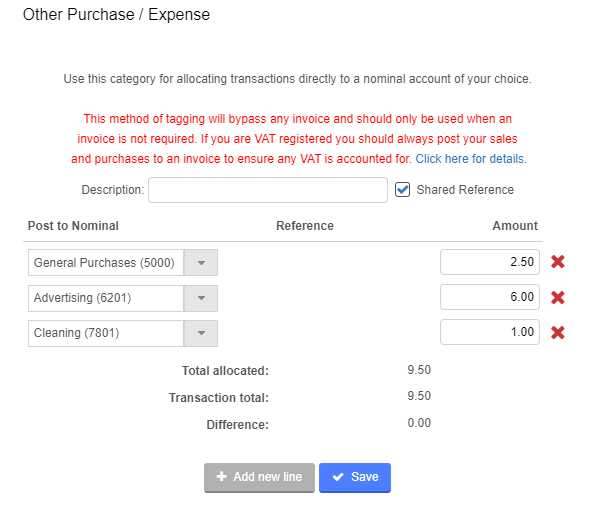Click the Shared Reference label
This screenshot has height=512, width=609.
465,190
